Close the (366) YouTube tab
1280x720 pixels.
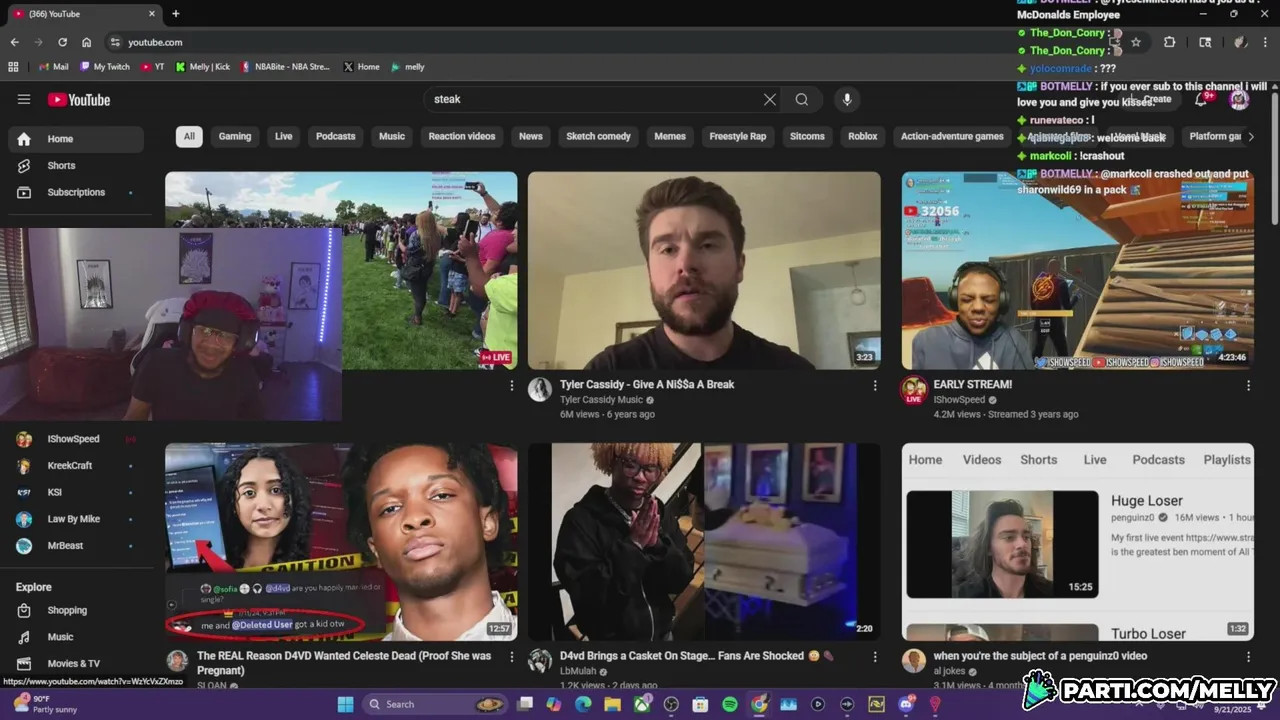[x=152, y=14]
